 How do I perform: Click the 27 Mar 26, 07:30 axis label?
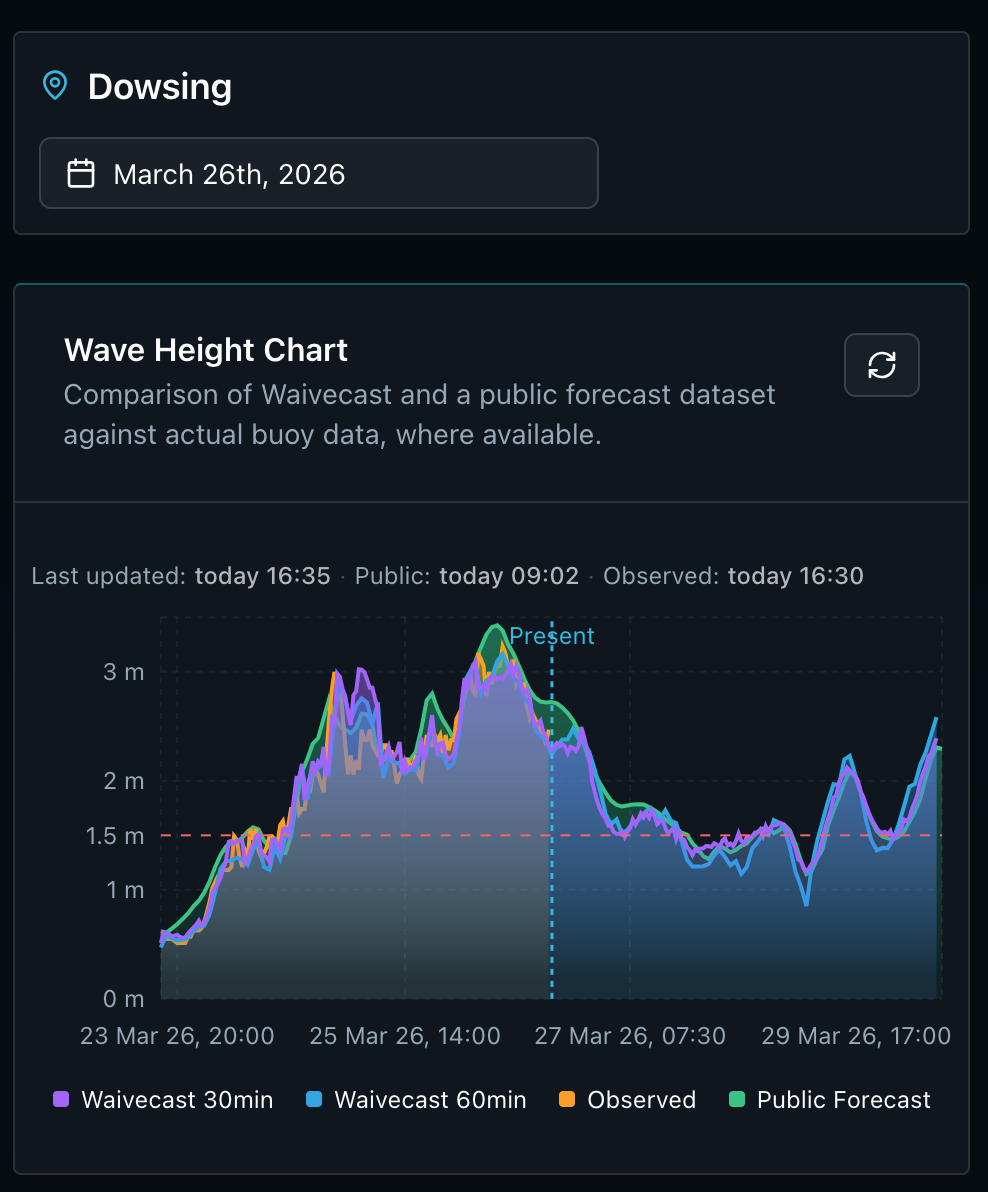coord(630,1036)
